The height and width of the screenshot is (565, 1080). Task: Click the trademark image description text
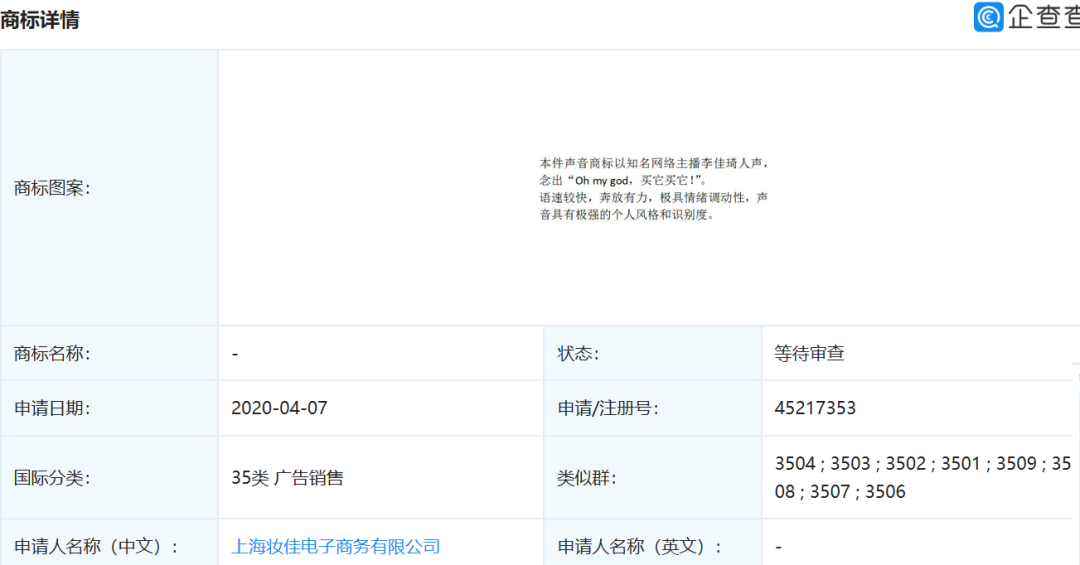pyautogui.click(x=654, y=189)
